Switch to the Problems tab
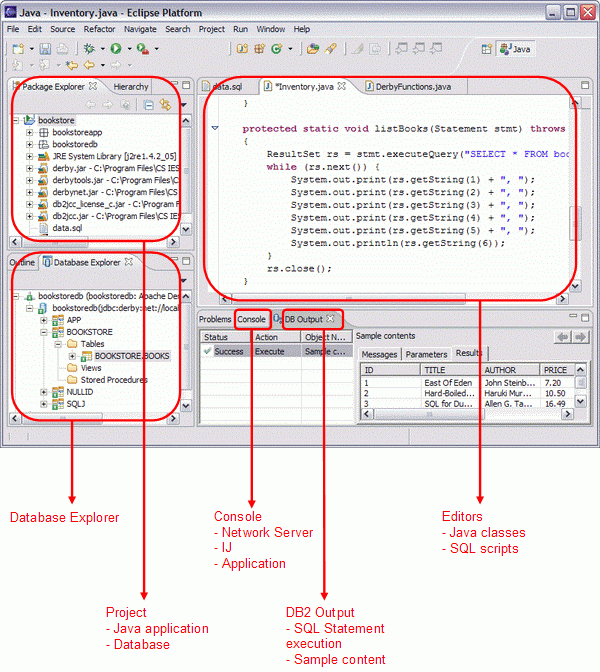 [215, 319]
